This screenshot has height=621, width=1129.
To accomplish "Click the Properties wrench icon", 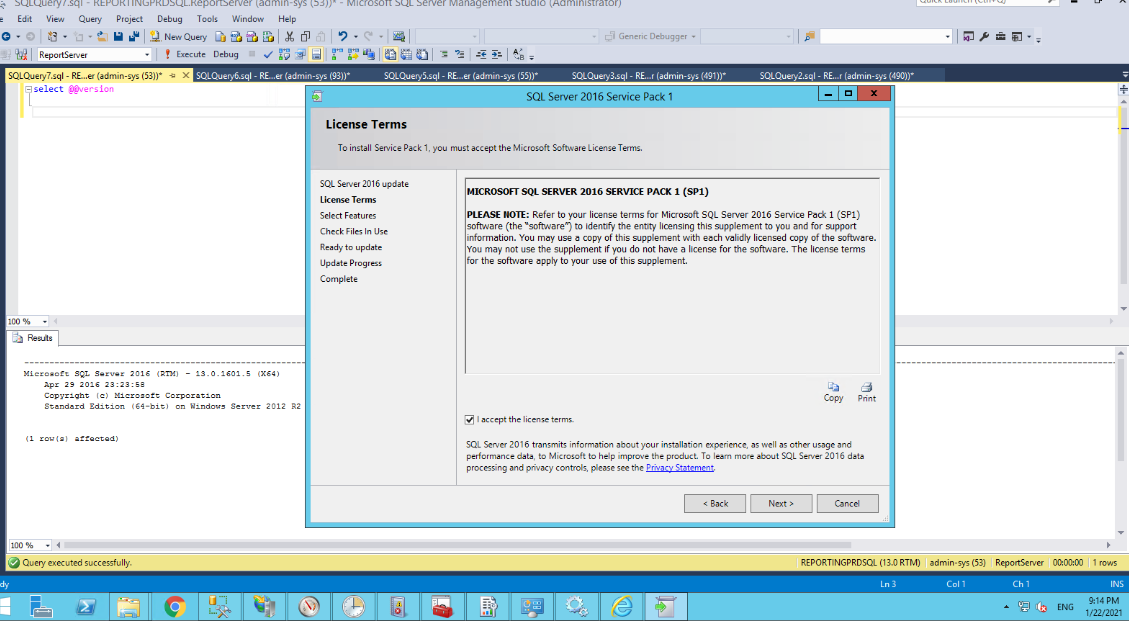I will 984,36.
